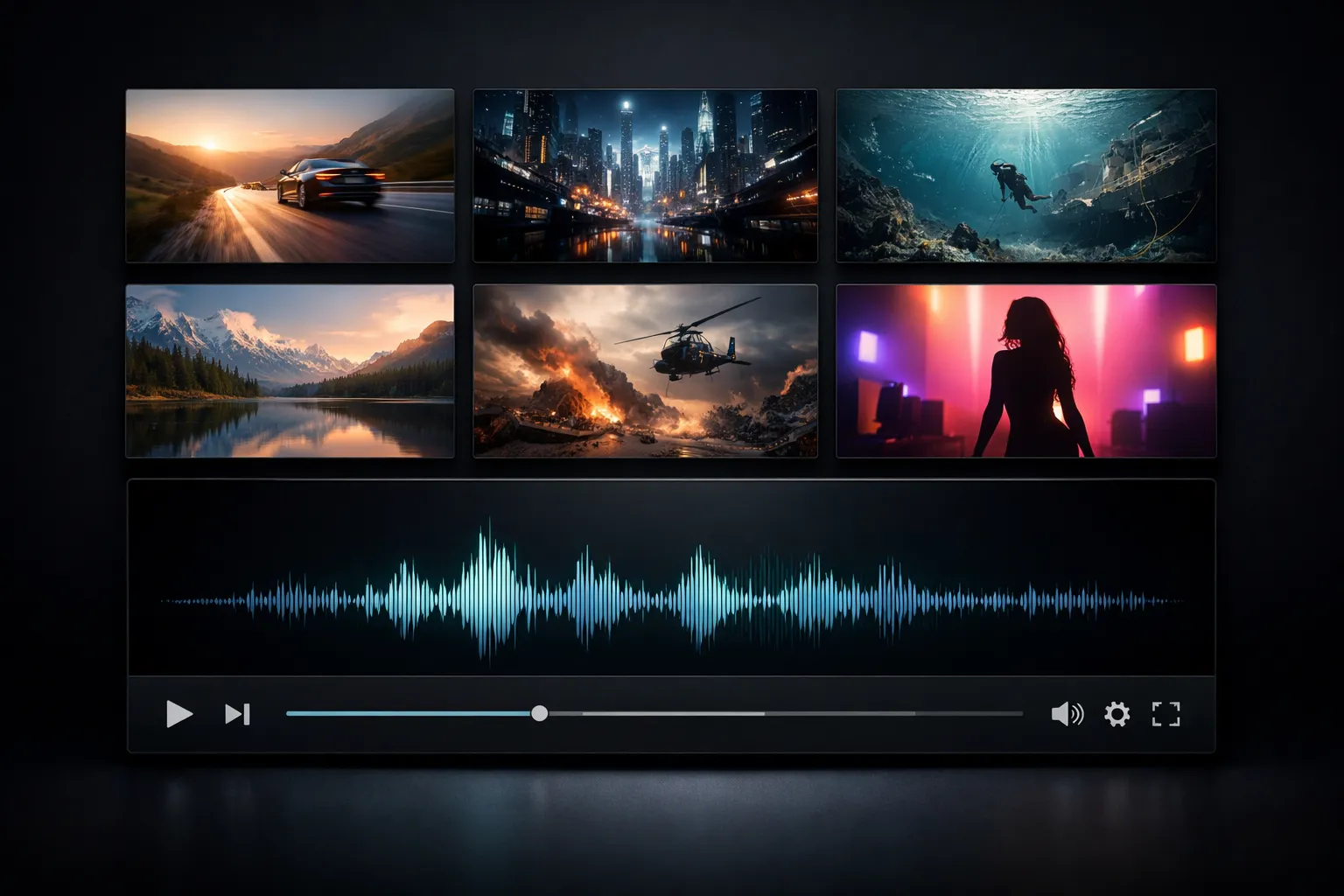
Task: Choose the mountain lake landscape thumbnail
Action: click(x=290, y=371)
